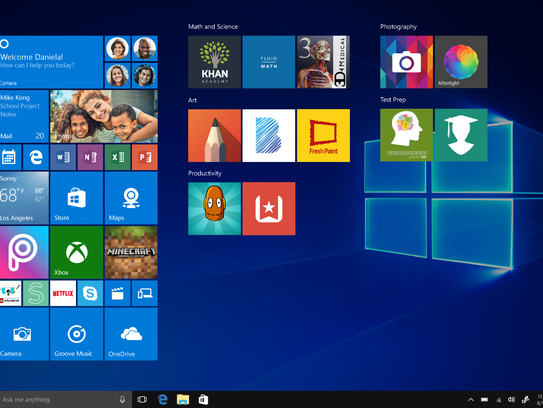Open the Camera tile
The image size is (543, 408).
pos(24,334)
